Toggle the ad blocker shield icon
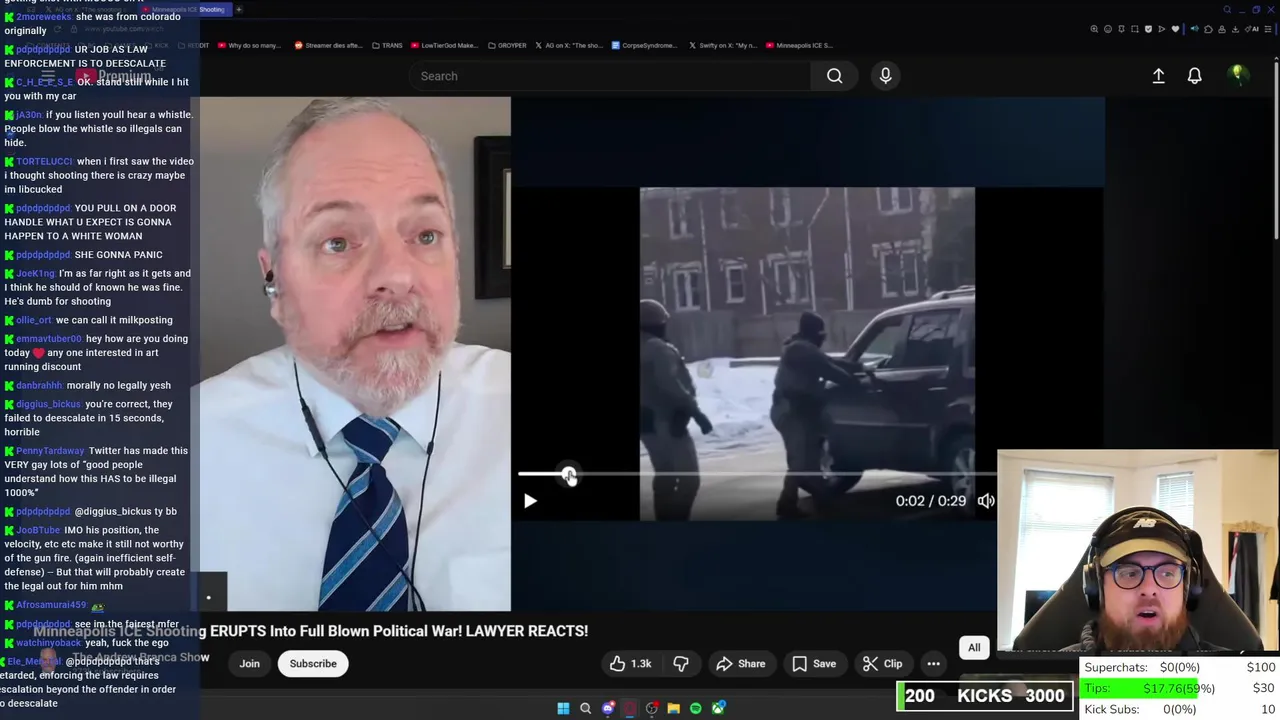Screen dimensions: 1280x720 1148,29
